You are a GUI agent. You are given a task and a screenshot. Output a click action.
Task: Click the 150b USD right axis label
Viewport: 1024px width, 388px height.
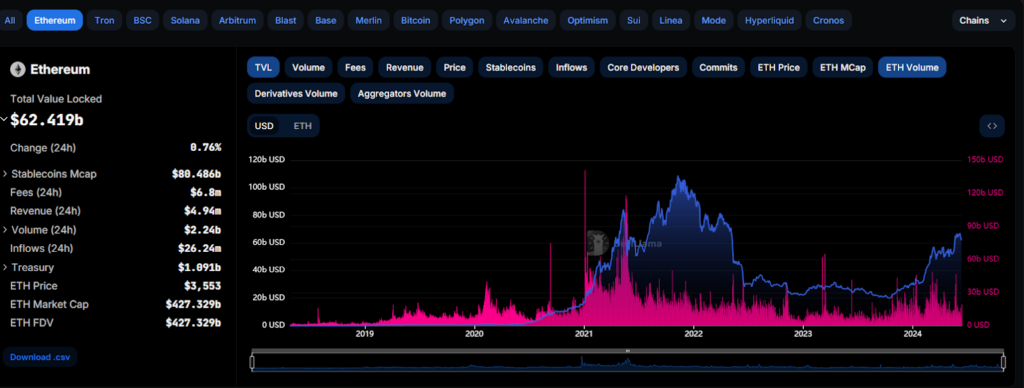985,159
